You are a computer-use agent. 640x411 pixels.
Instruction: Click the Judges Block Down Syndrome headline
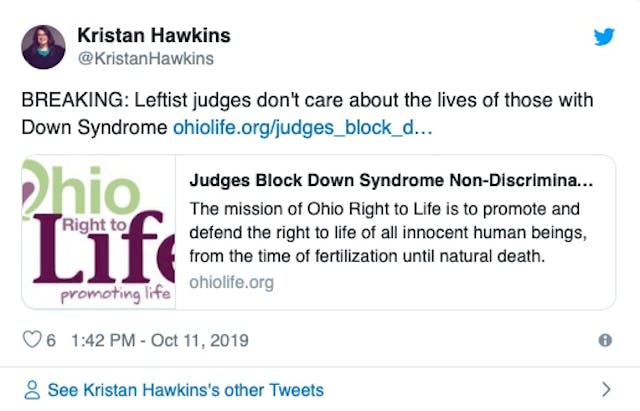pos(390,184)
